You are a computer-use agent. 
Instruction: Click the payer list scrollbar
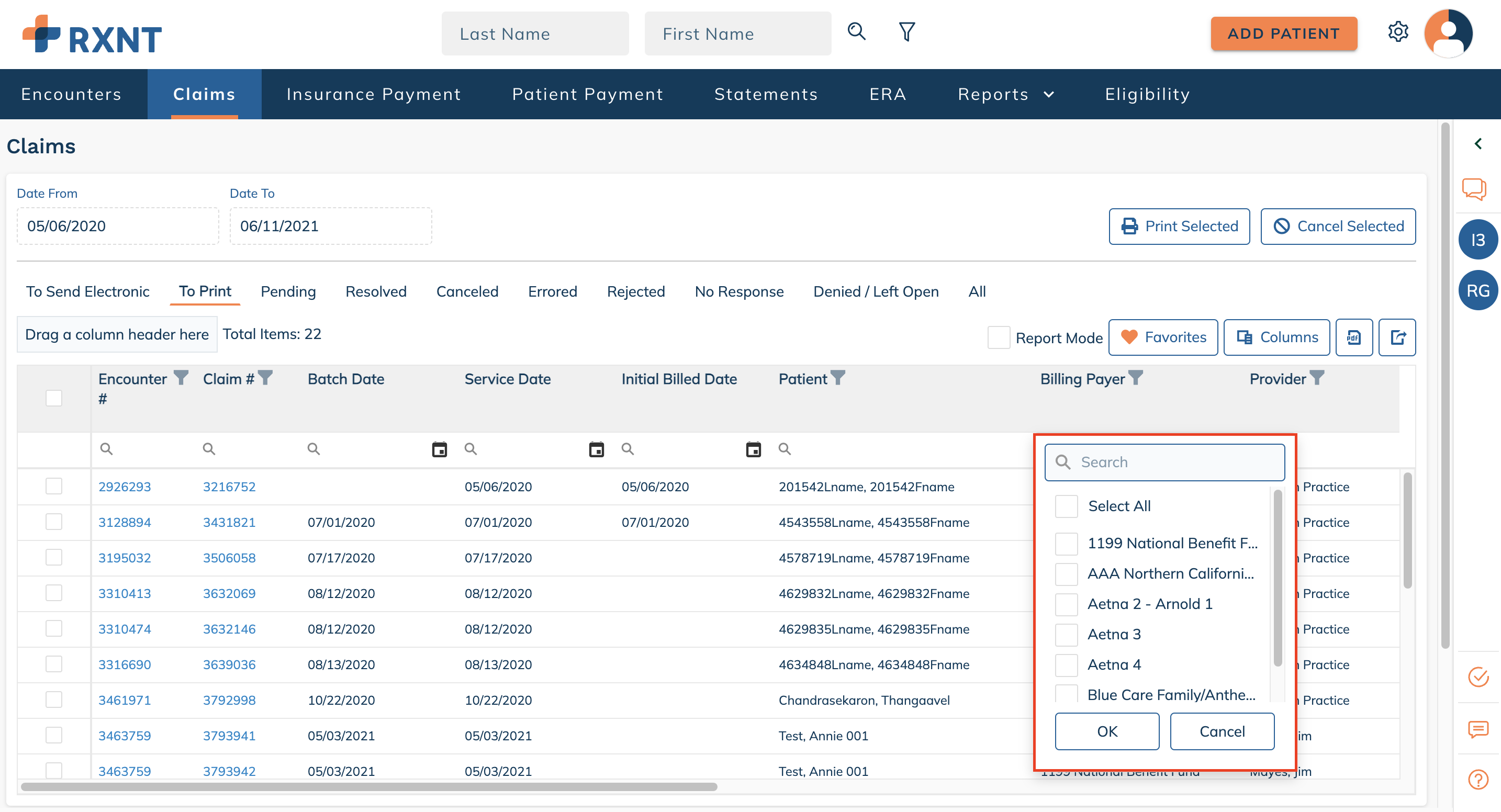coord(1278,578)
